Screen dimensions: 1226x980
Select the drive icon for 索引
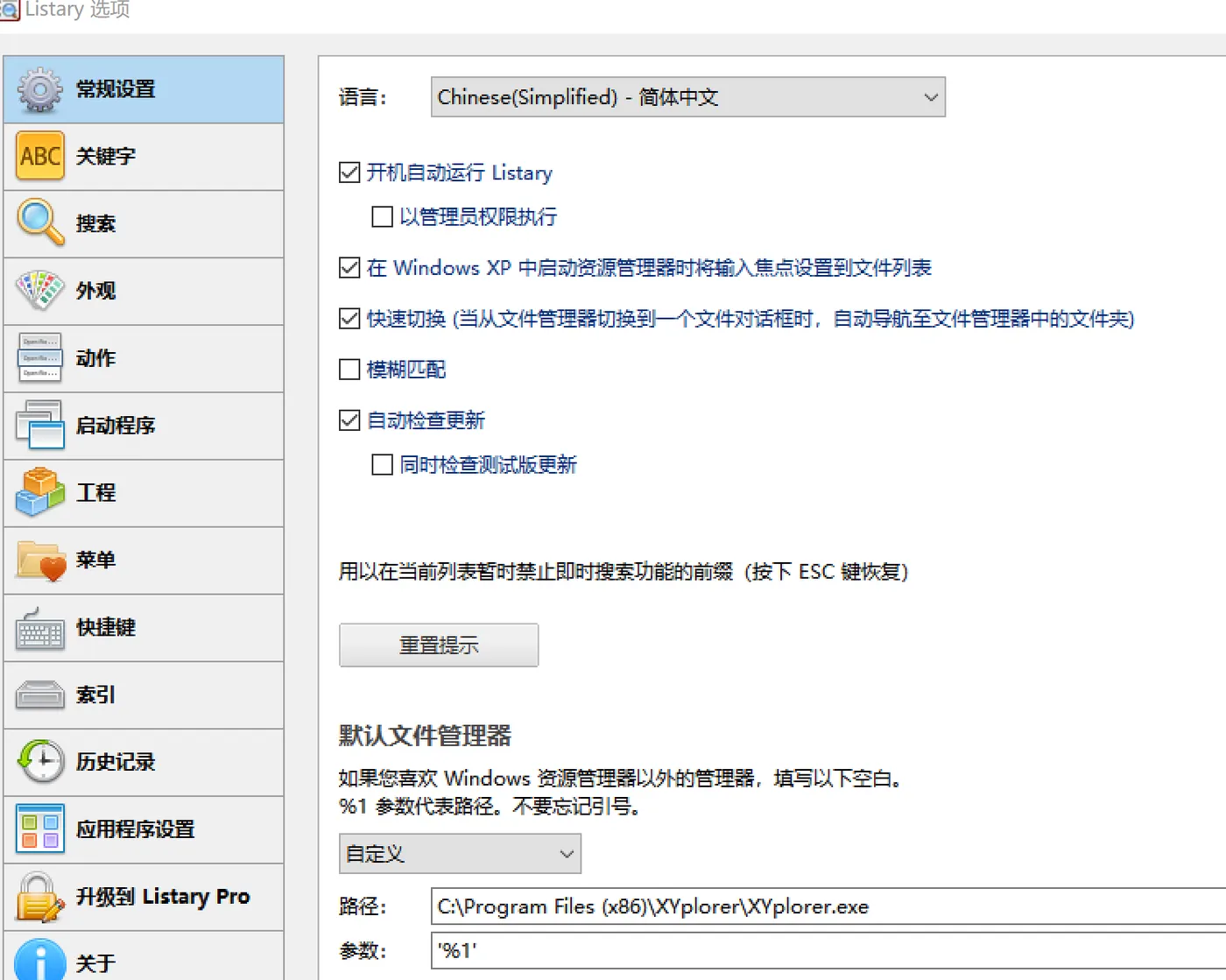pyautogui.click(x=40, y=695)
